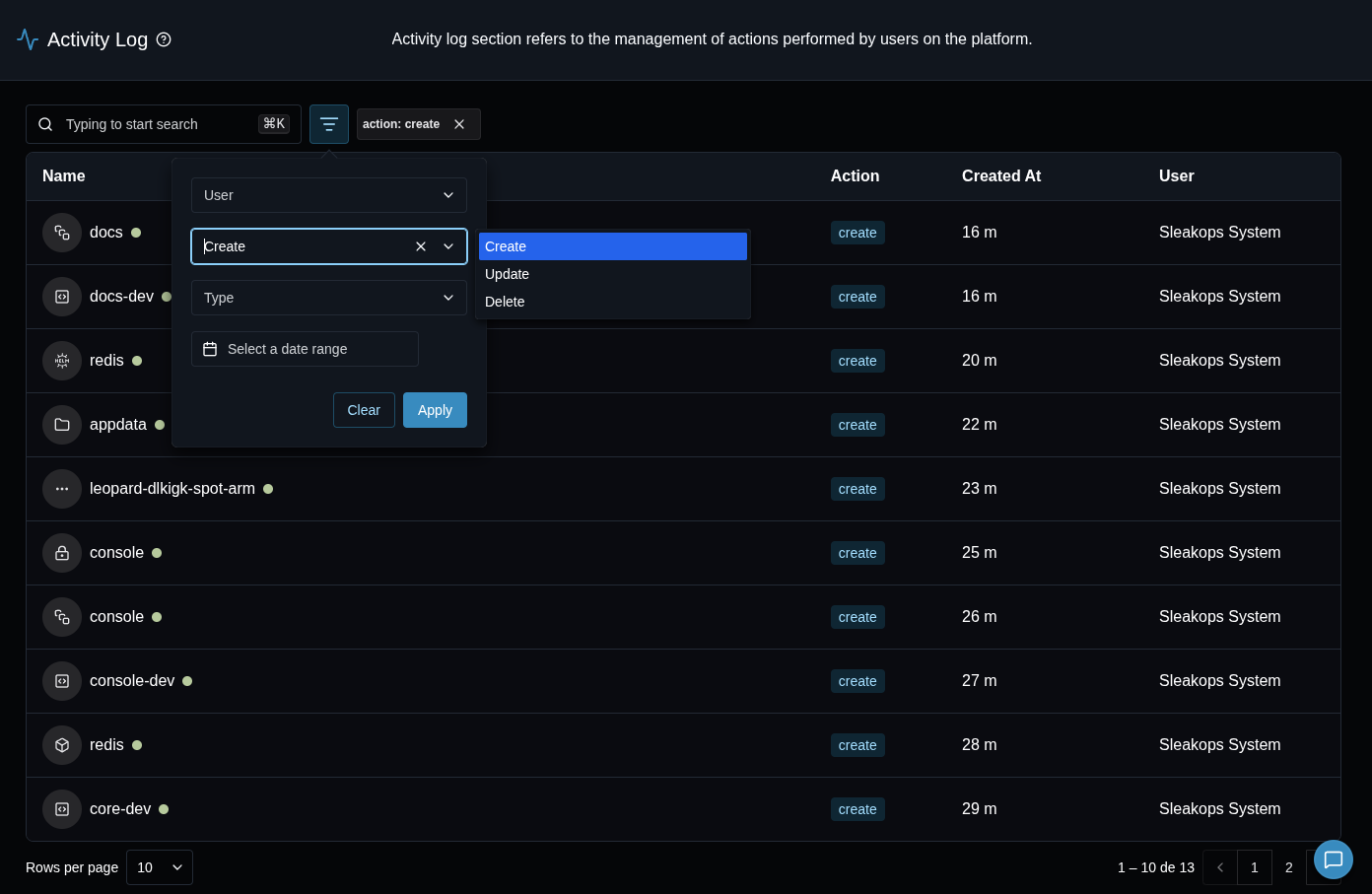Click the bug icon beside redis entry
Image resolution: width=1372 pixels, height=894 pixels.
point(62,361)
